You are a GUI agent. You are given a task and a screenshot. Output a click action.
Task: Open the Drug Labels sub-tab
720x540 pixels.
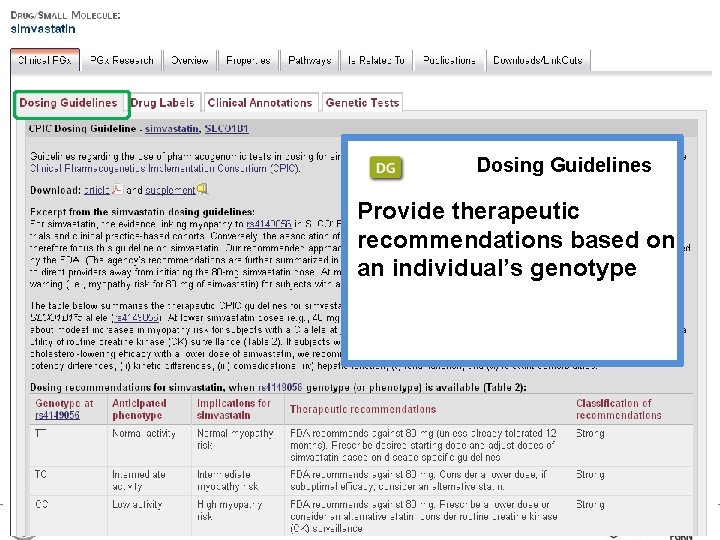[163, 103]
